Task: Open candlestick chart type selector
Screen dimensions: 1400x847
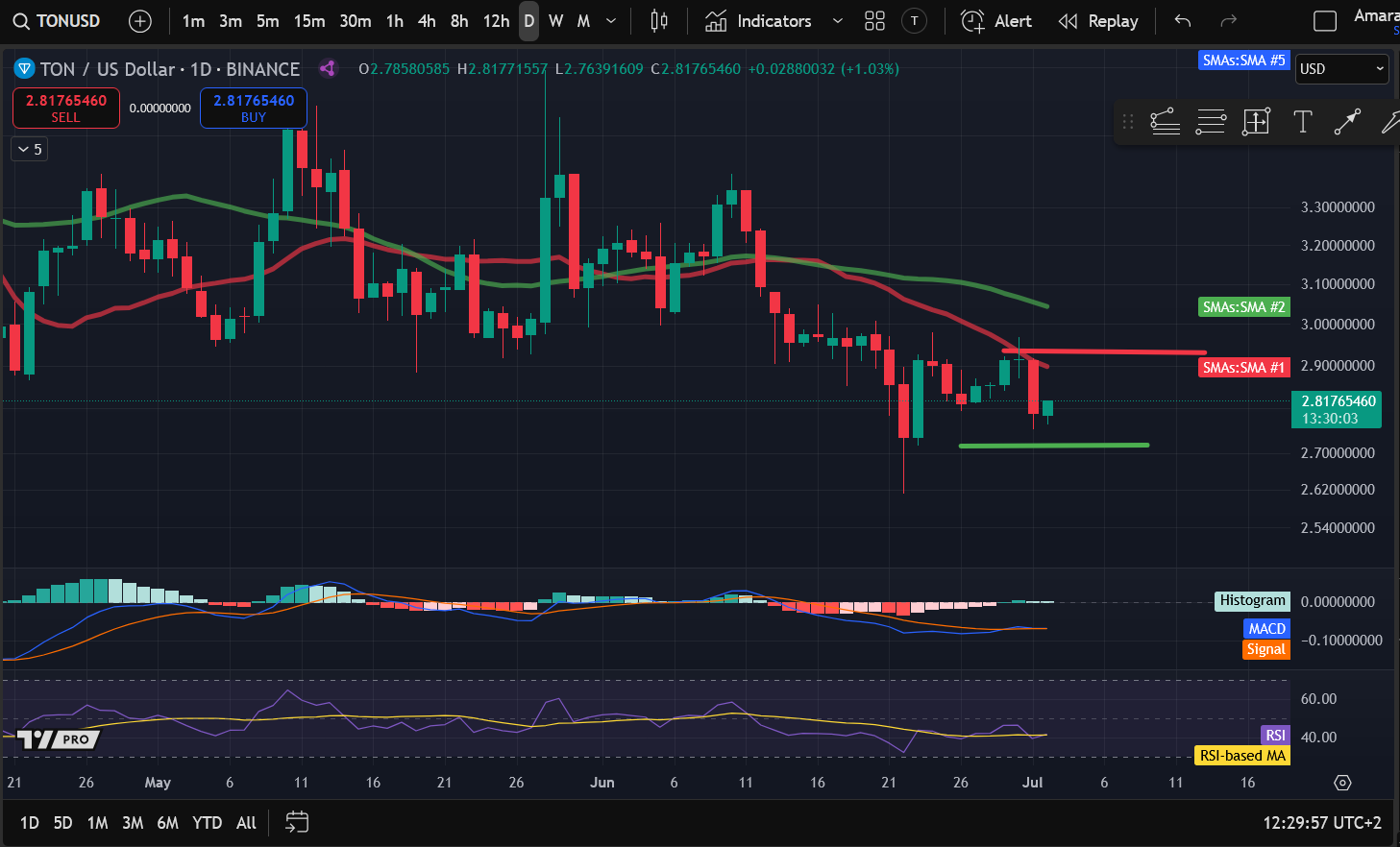Action: (x=659, y=21)
